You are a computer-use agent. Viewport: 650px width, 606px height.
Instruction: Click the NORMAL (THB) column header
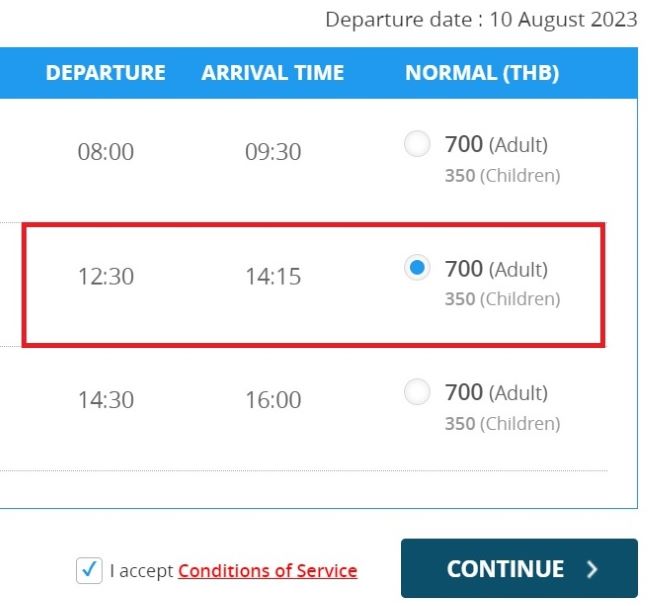click(482, 73)
